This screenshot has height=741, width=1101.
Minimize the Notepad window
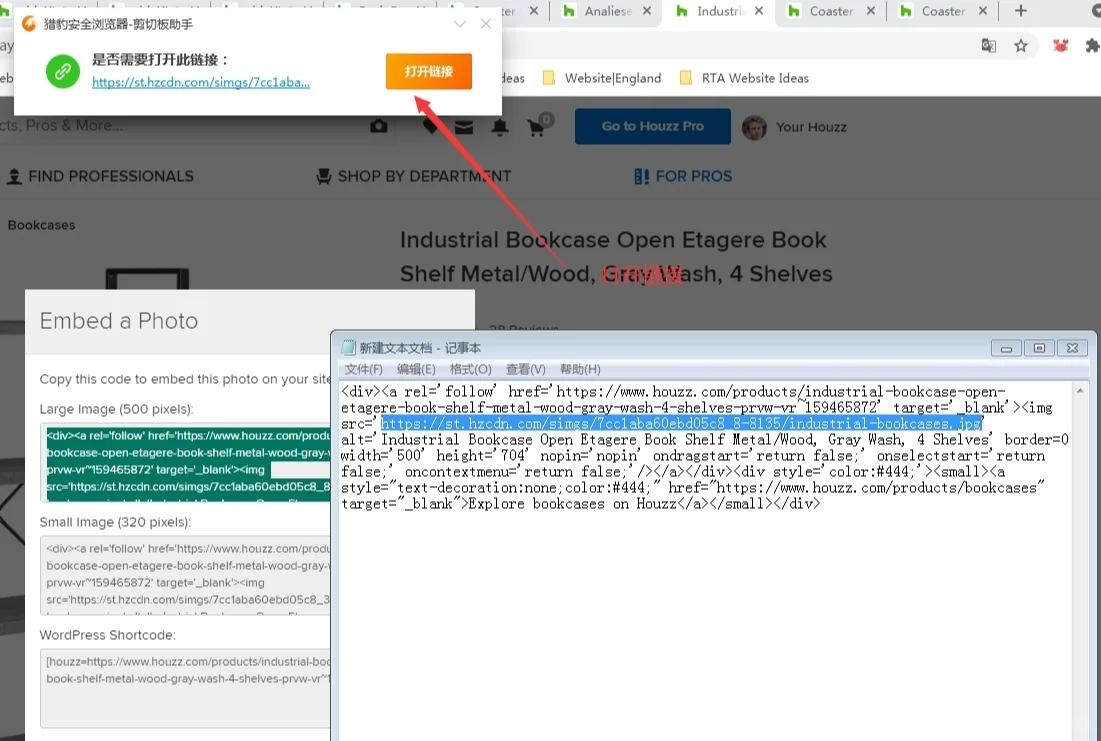[x=1006, y=348]
